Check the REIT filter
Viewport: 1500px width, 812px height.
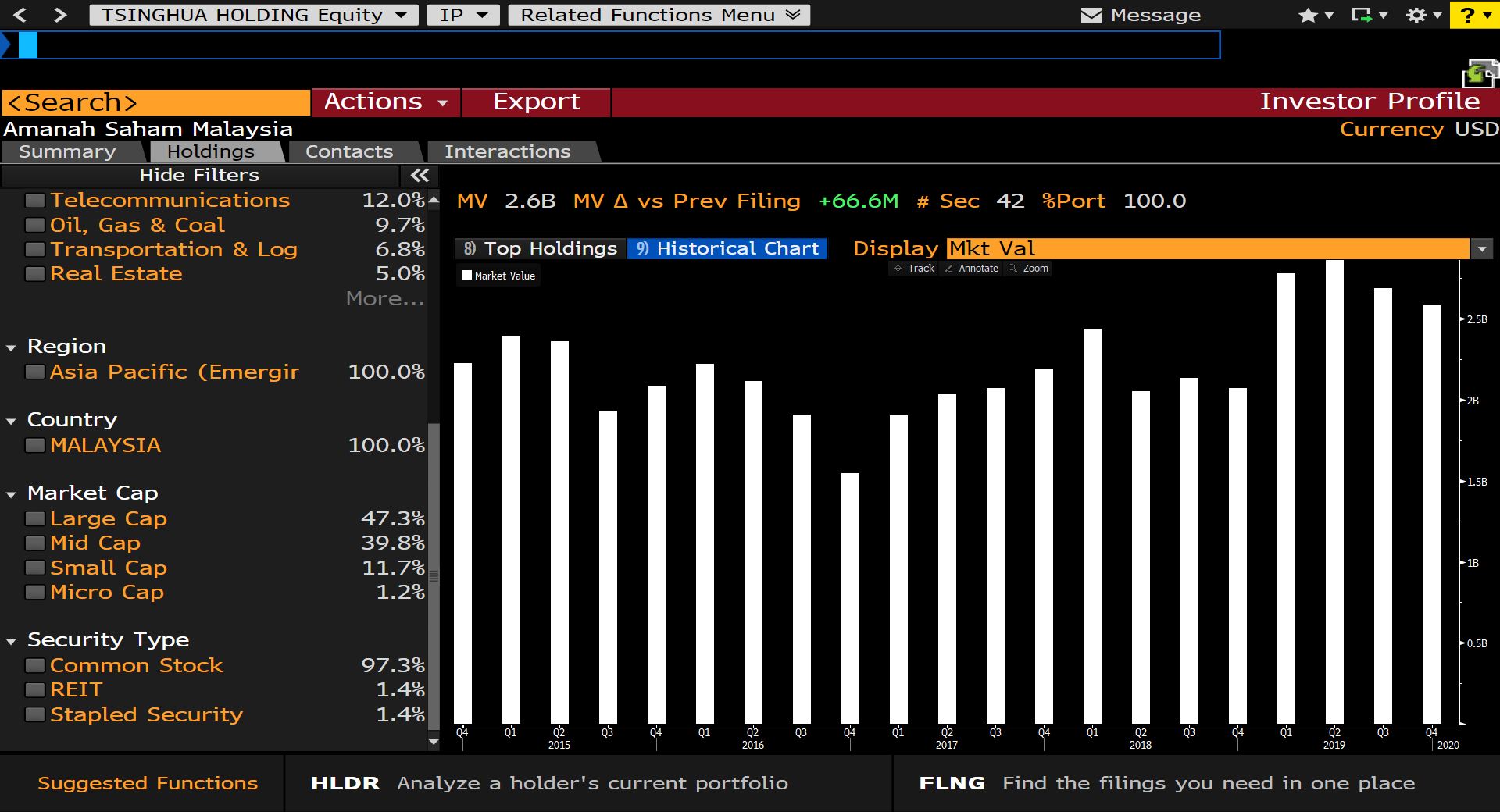[x=34, y=689]
